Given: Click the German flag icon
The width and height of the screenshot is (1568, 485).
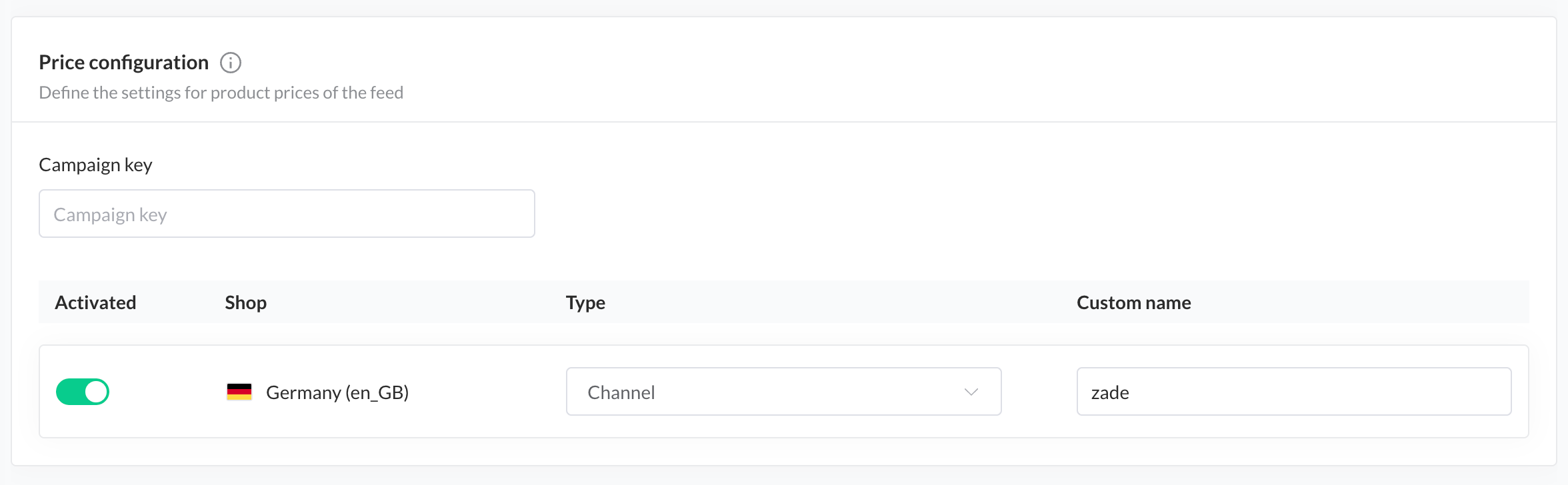Looking at the screenshot, I should click(x=239, y=392).
